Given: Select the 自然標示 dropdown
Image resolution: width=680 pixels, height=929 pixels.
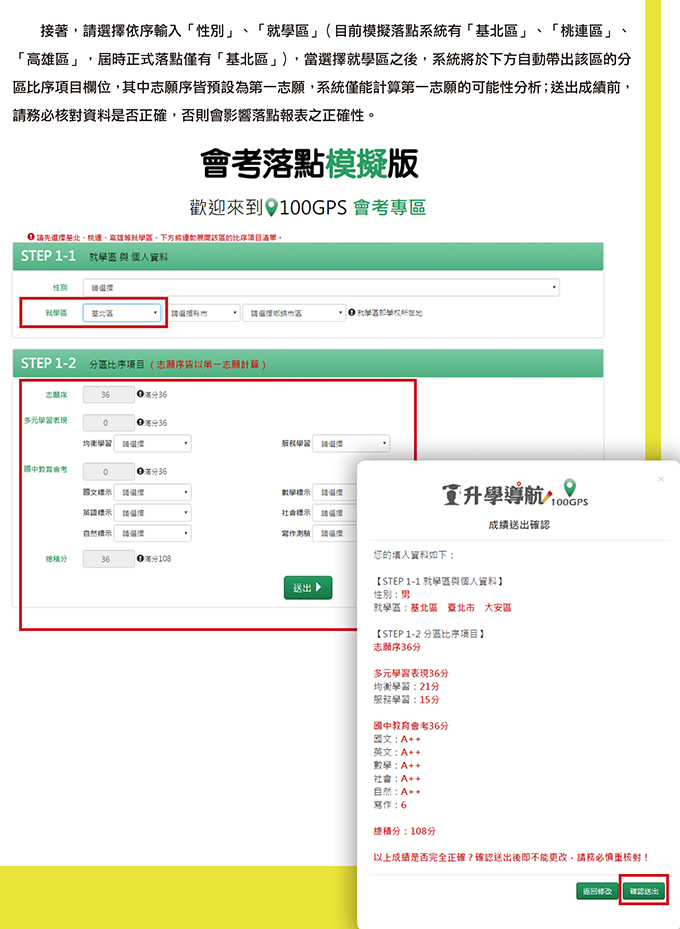Looking at the screenshot, I should [x=153, y=534].
